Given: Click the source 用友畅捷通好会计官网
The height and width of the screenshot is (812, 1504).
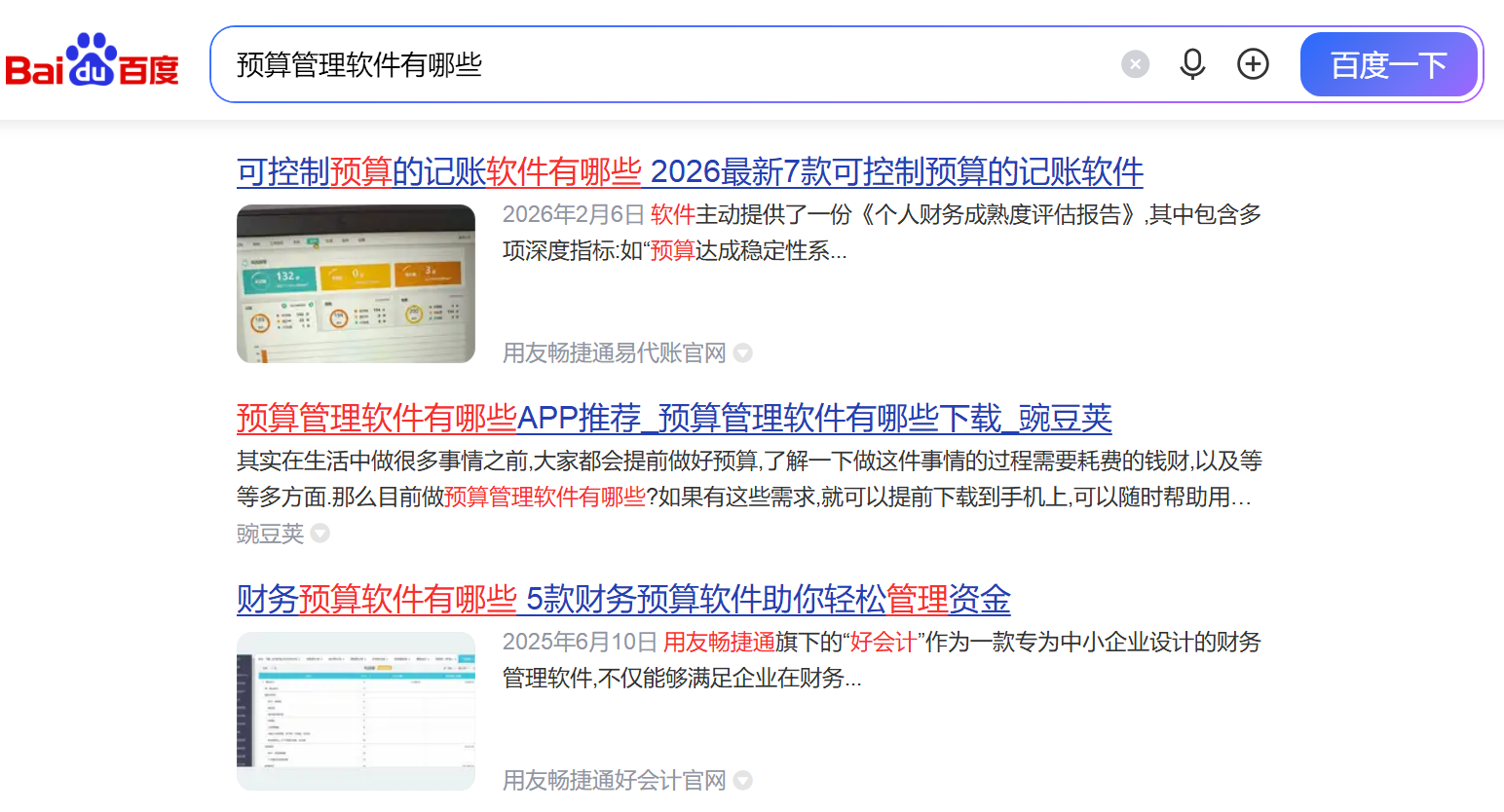Looking at the screenshot, I should pos(614,780).
